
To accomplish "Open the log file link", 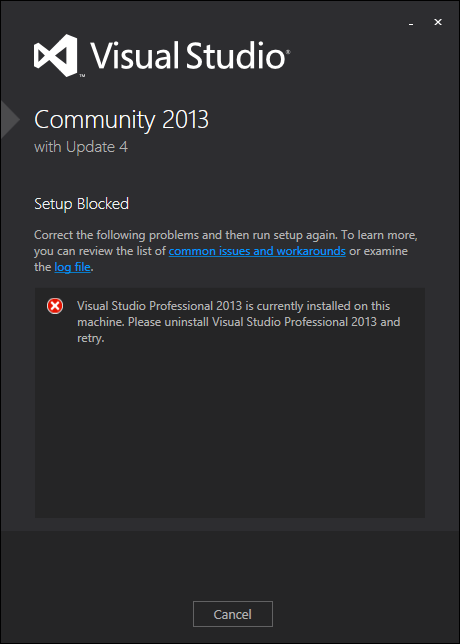I will click(x=72, y=267).
